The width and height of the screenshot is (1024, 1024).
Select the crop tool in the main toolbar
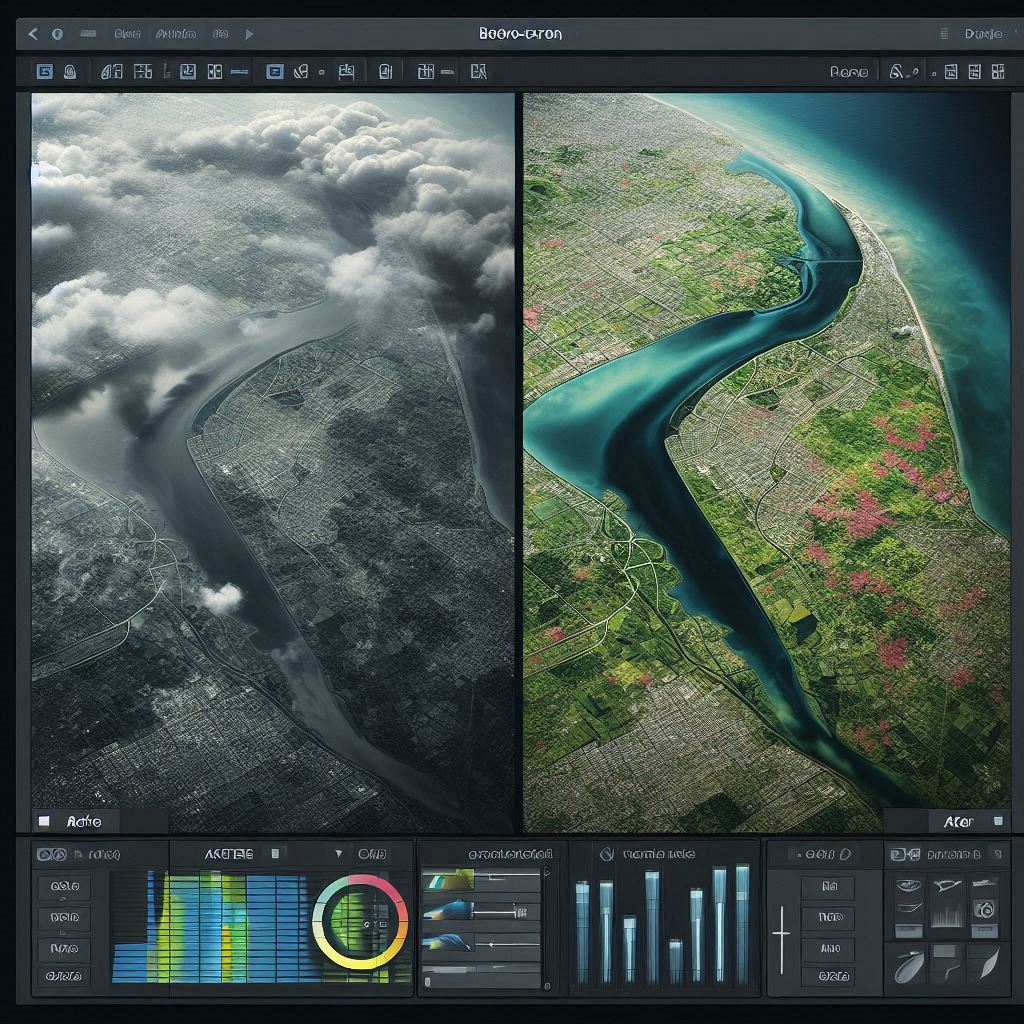(109, 71)
